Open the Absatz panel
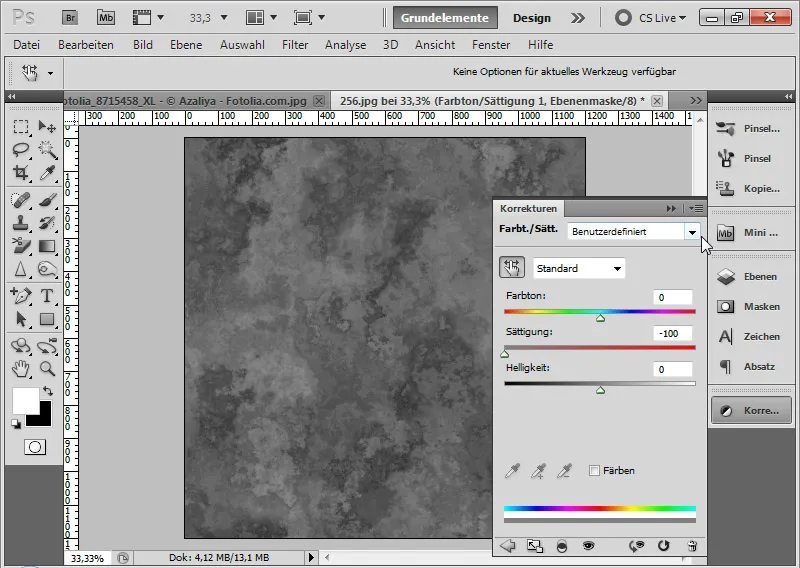 pyautogui.click(x=750, y=366)
